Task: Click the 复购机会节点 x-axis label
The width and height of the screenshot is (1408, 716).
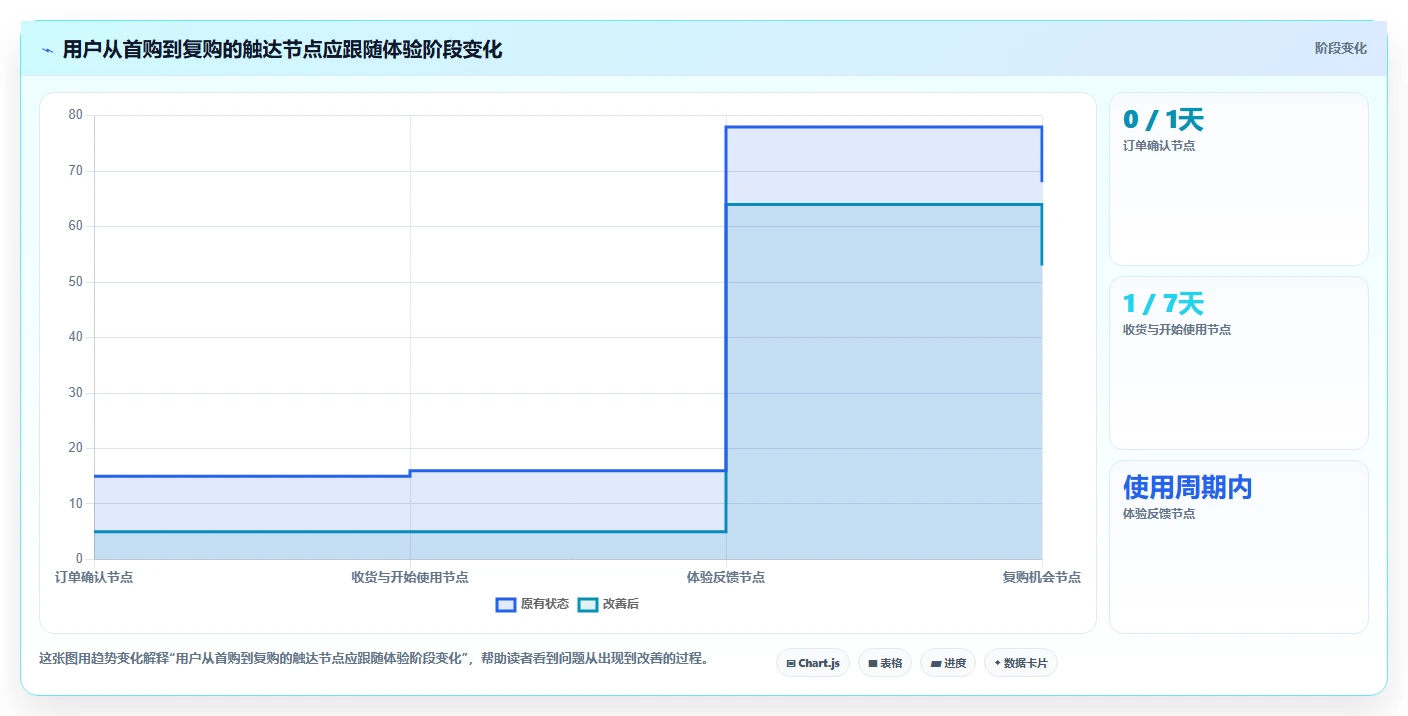Action: [x=1042, y=578]
